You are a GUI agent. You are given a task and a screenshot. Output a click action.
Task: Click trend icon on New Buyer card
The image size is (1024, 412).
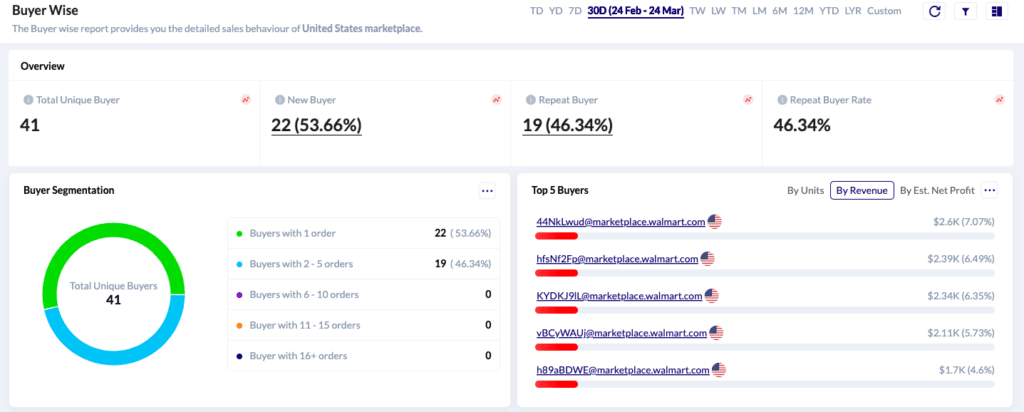coord(496,100)
